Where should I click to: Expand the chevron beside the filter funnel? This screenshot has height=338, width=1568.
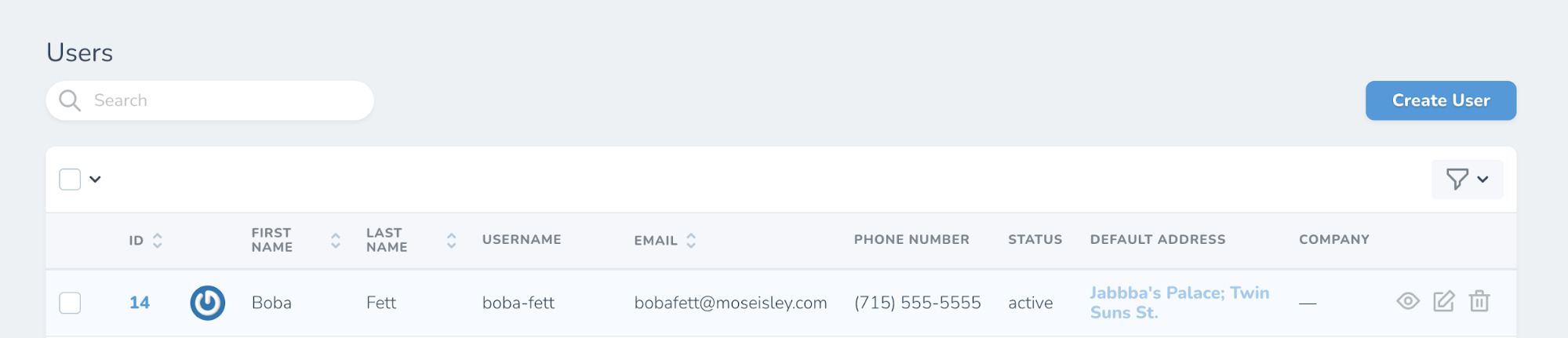[x=1483, y=180]
